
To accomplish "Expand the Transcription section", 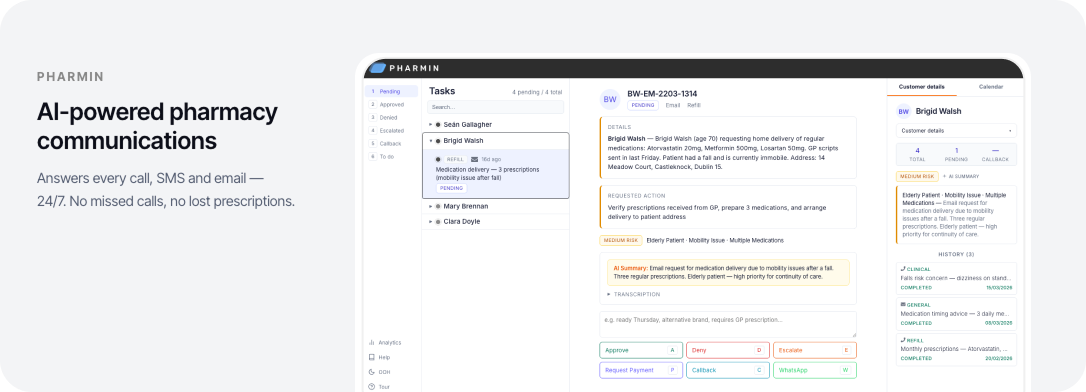I will (x=634, y=294).
